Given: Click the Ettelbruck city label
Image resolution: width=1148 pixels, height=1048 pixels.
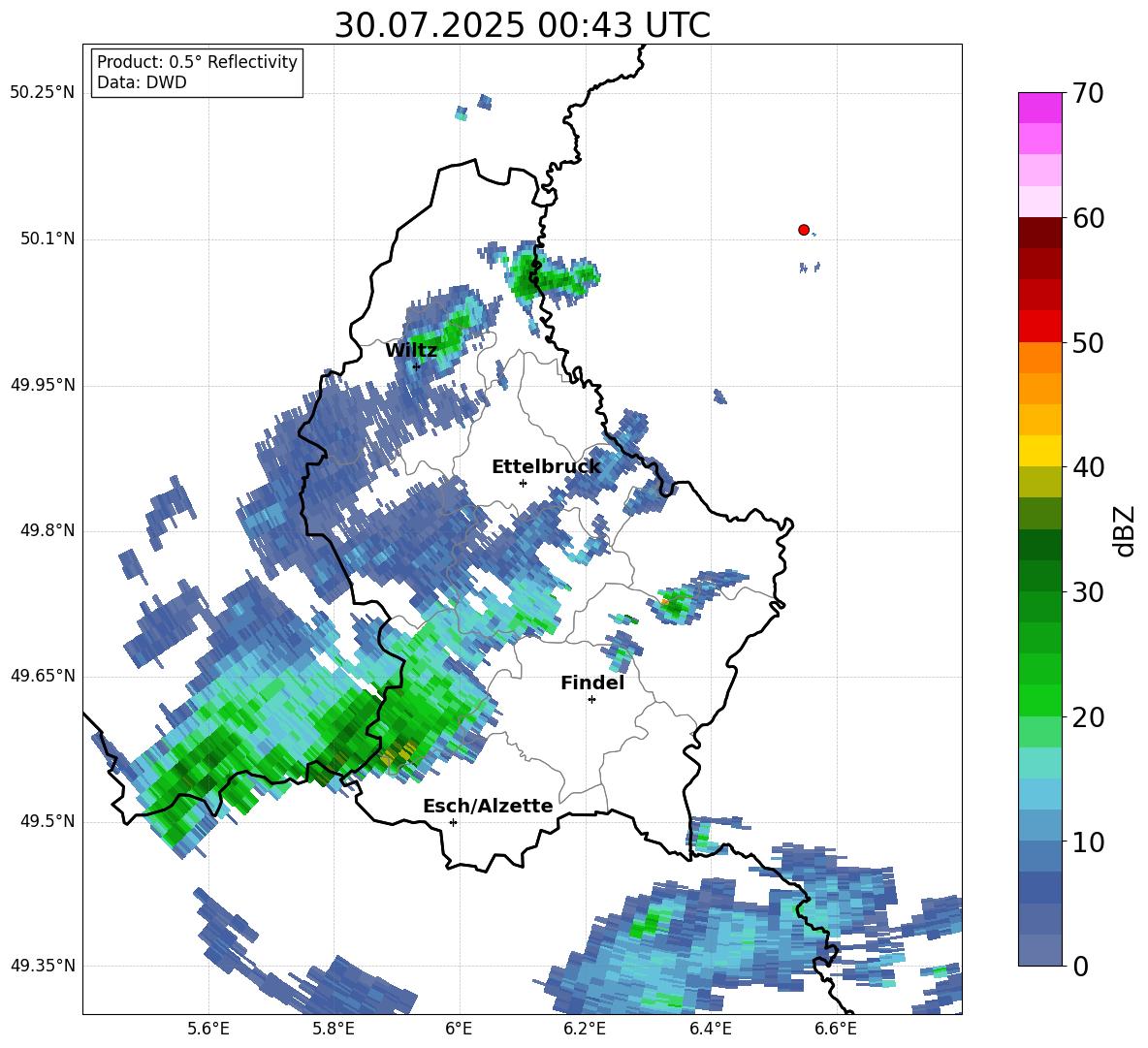Looking at the screenshot, I should click(x=546, y=467).
